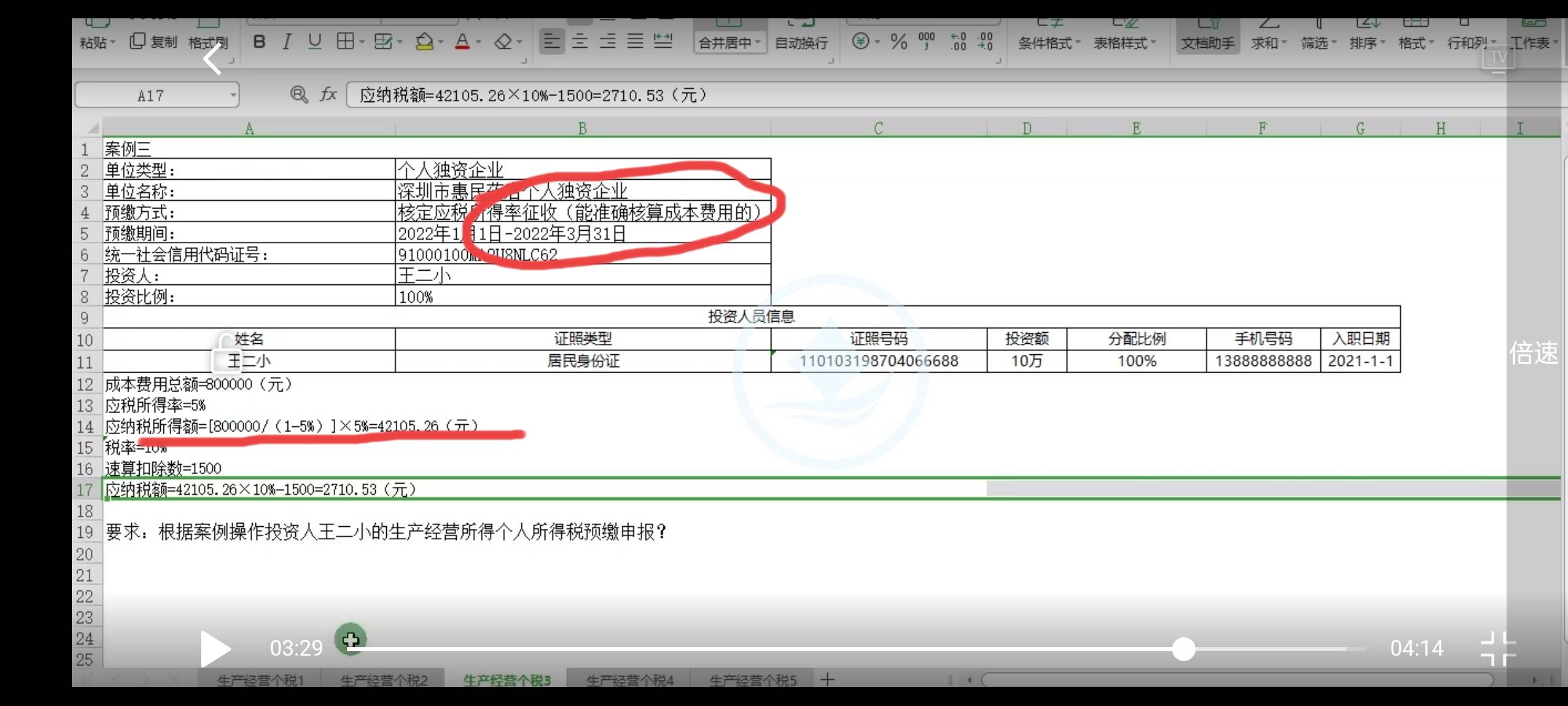1568x706 pixels.
Task: Apply percent style format
Action: [899, 42]
